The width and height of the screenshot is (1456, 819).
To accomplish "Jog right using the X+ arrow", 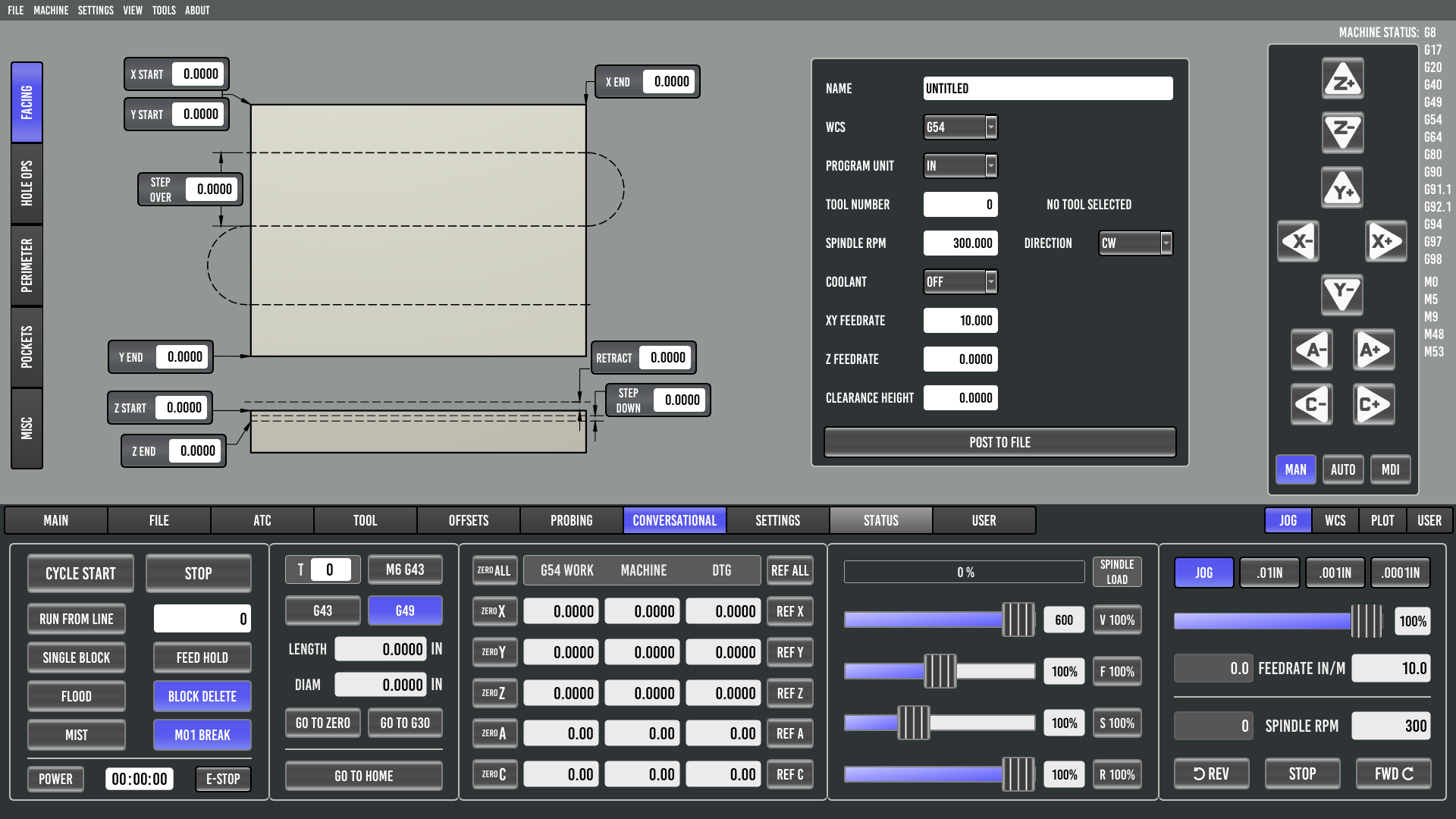I will point(1386,242).
